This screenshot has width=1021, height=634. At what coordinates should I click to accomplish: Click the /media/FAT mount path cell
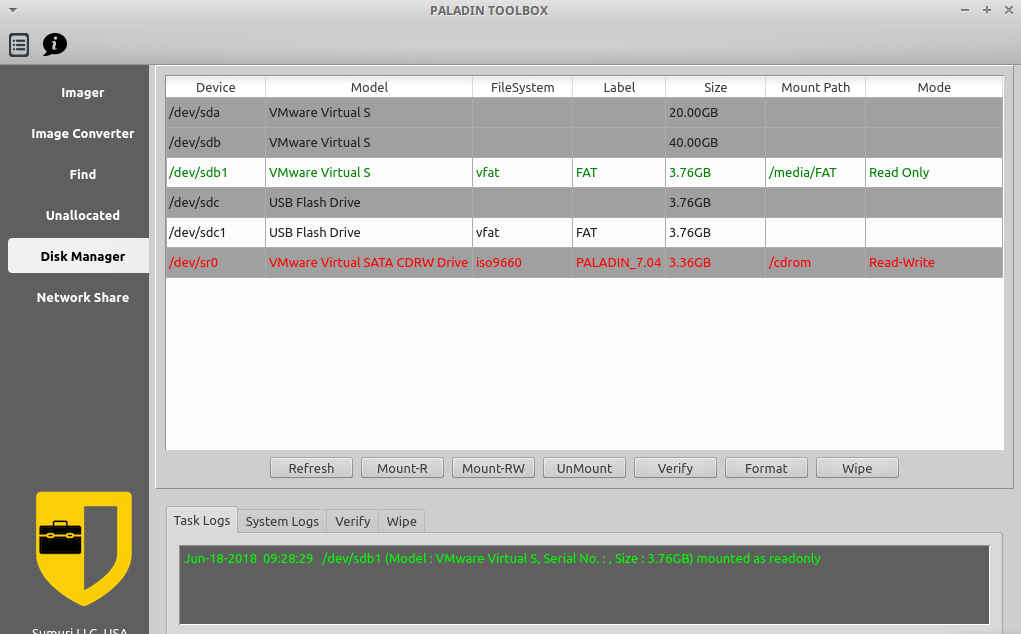pyautogui.click(x=815, y=172)
